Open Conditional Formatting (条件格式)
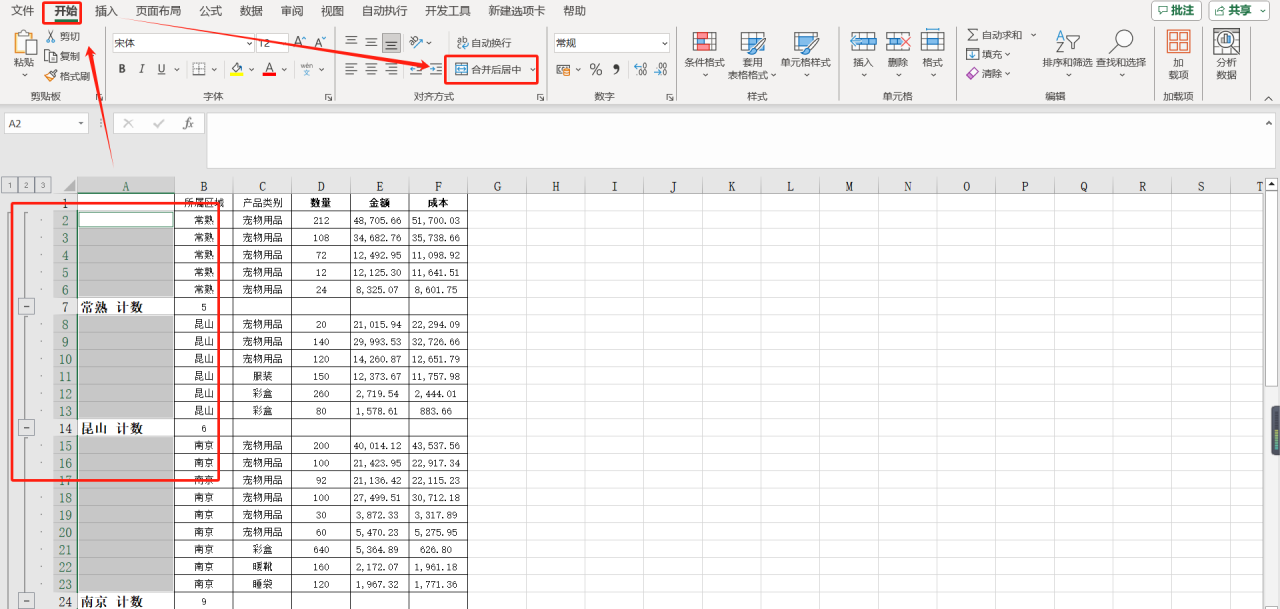Viewport: 1280px width, 609px height. point(704,55)
